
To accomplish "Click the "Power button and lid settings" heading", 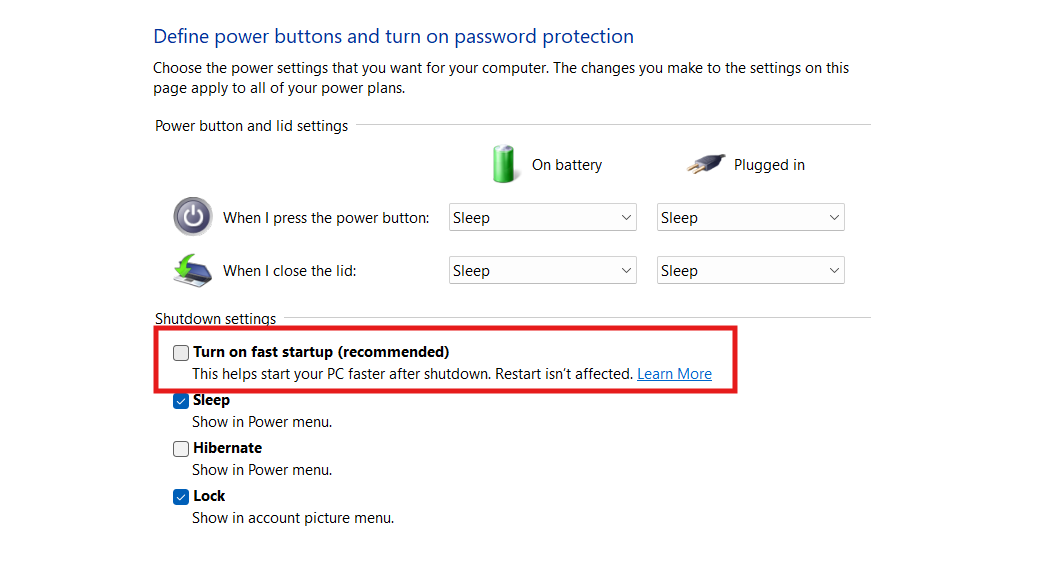I will (x=251, y=126).
